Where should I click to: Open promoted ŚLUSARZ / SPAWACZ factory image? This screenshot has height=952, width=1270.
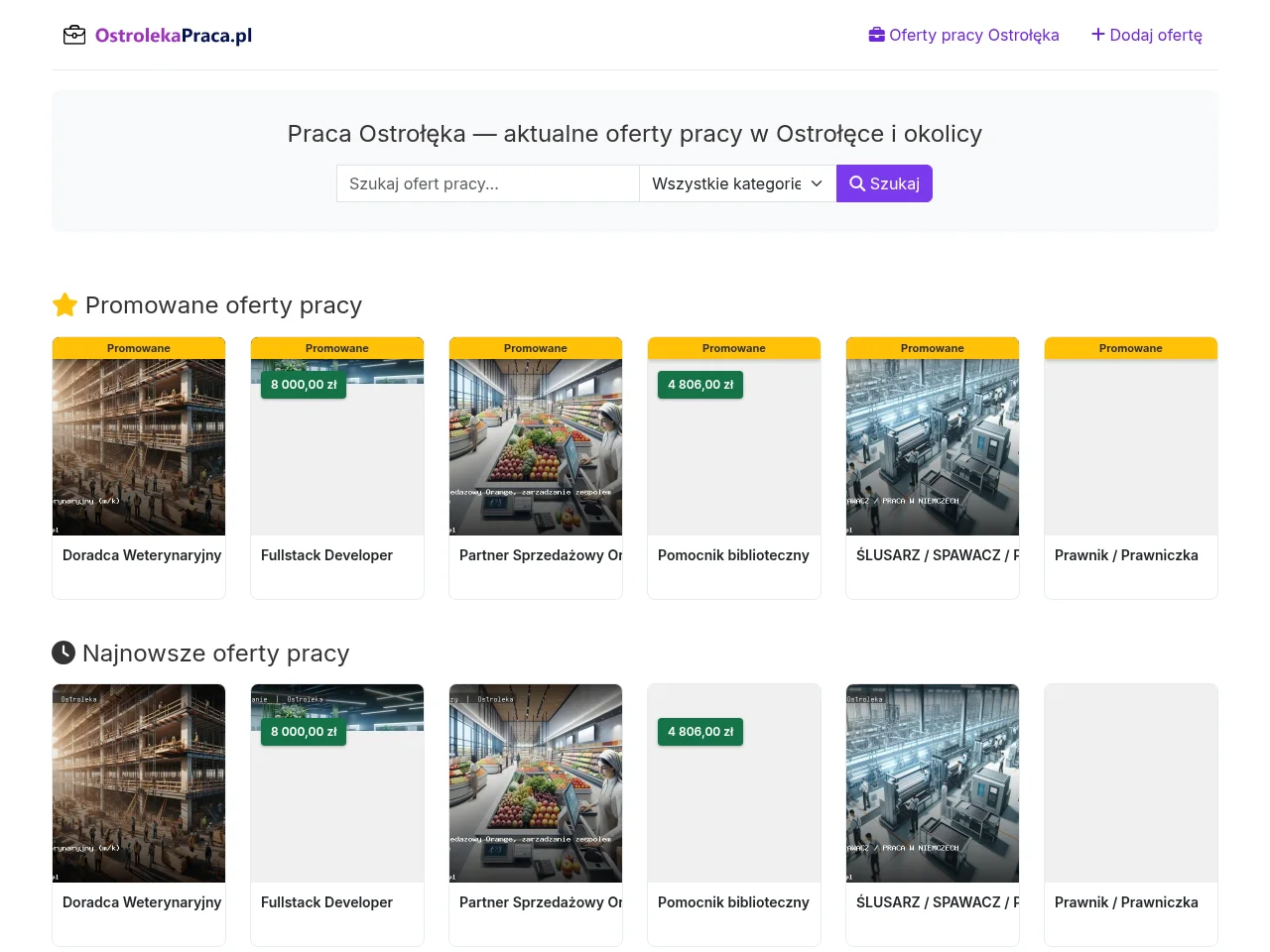tap(933, 447)
